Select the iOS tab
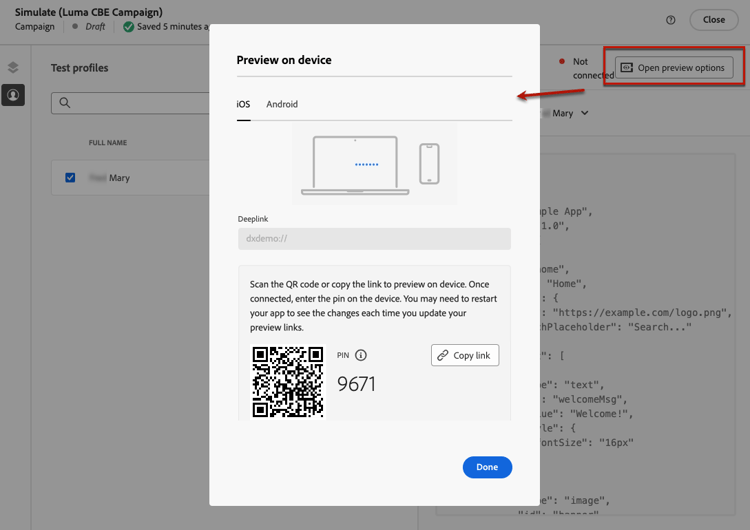Screen dimensions: 750x530 tap(243, 104)
